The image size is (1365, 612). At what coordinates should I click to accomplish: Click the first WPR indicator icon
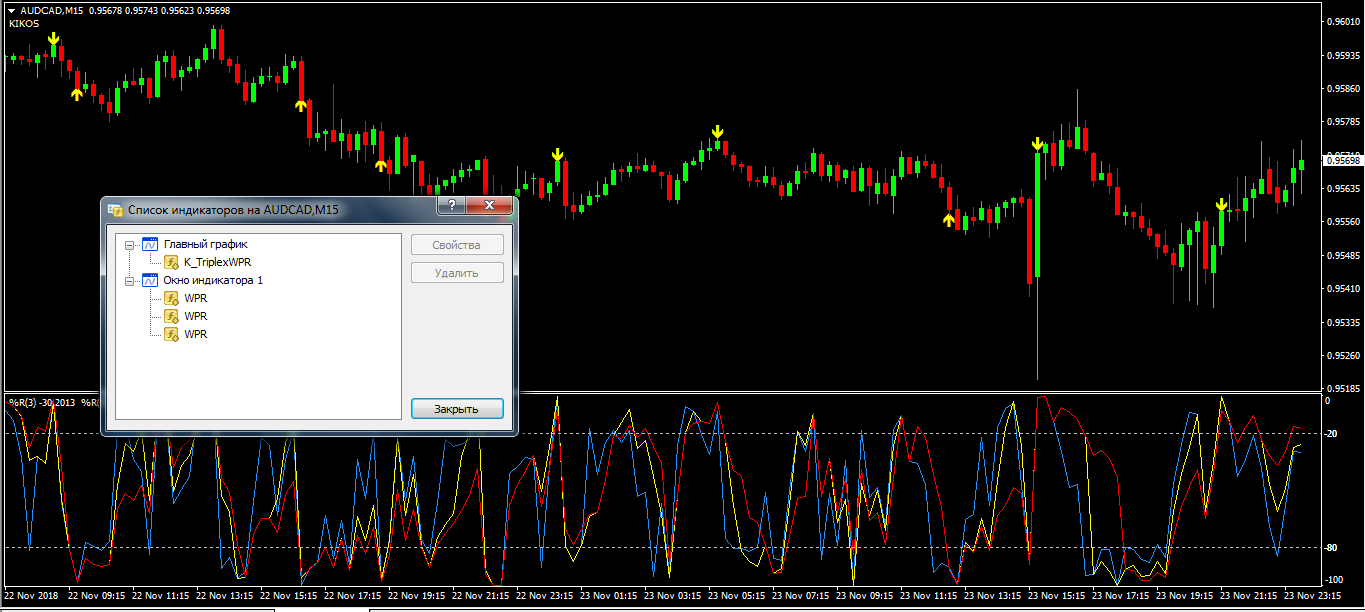(171, 298)
